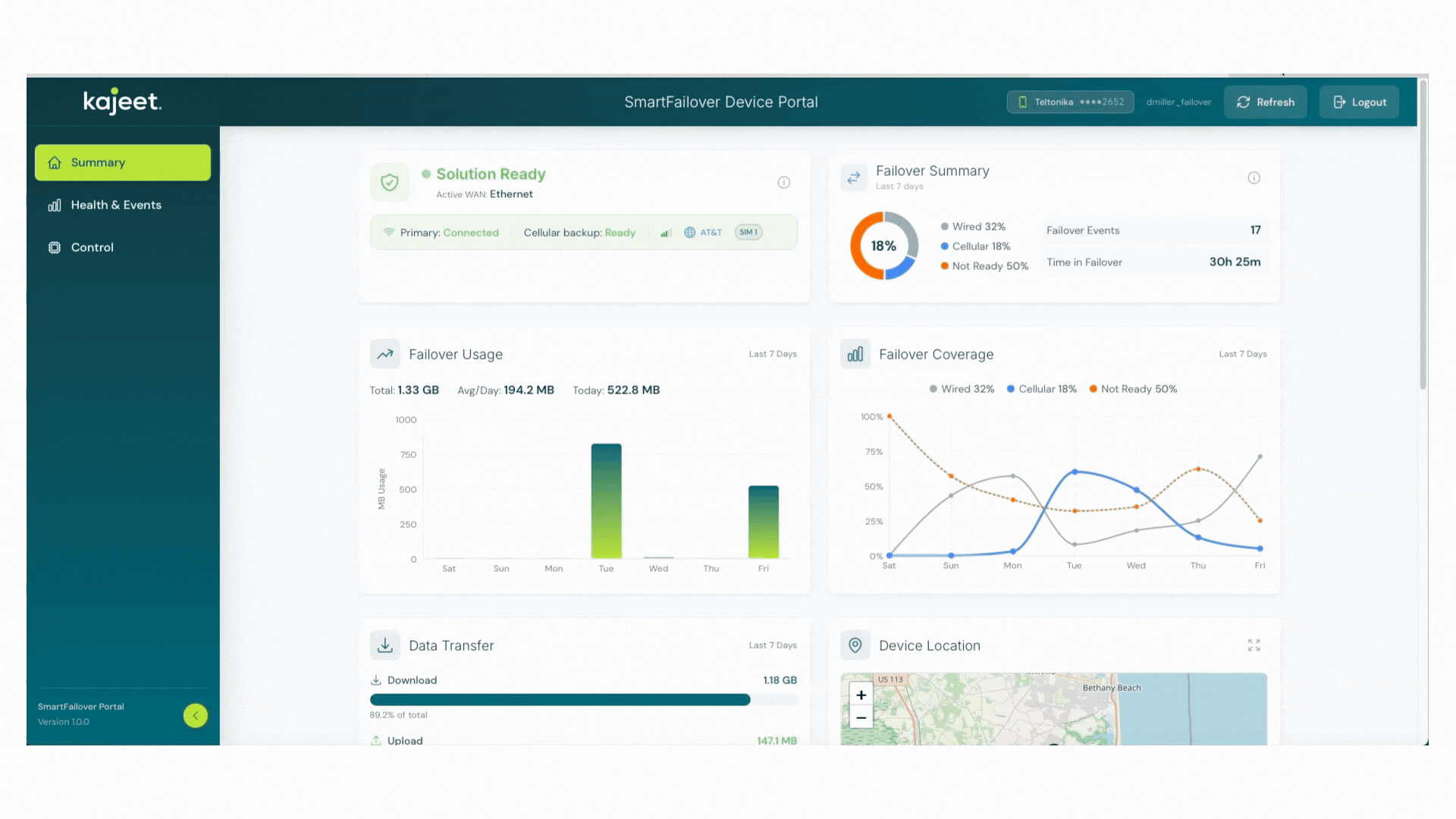1456x819 pixels.
Task: Click the shield icon beside Solution Ready
Action: click(x=389, y=182)
